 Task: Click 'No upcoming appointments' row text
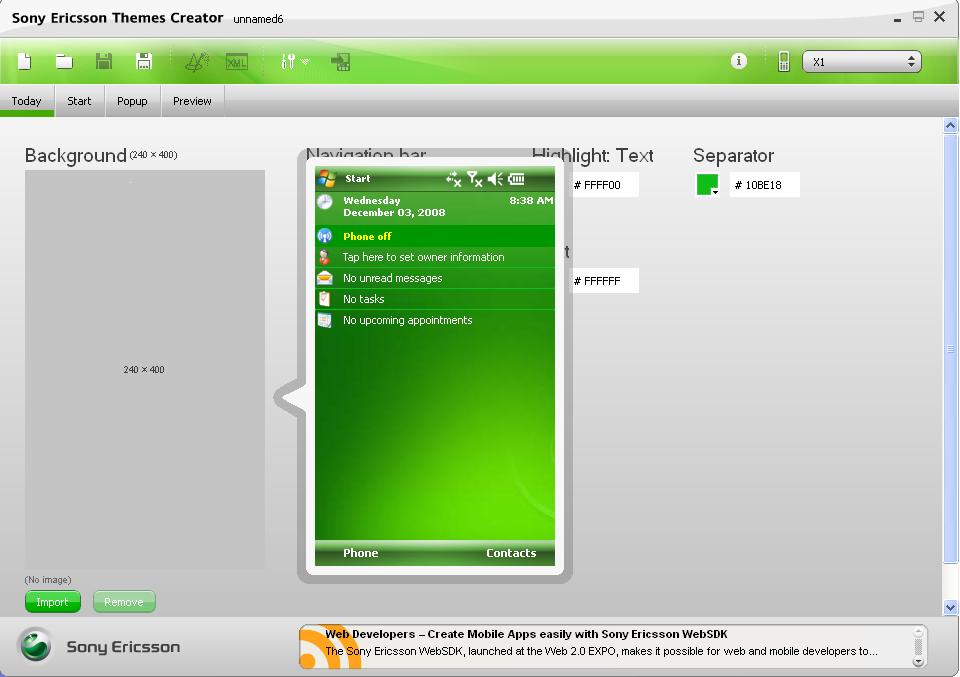408,320
